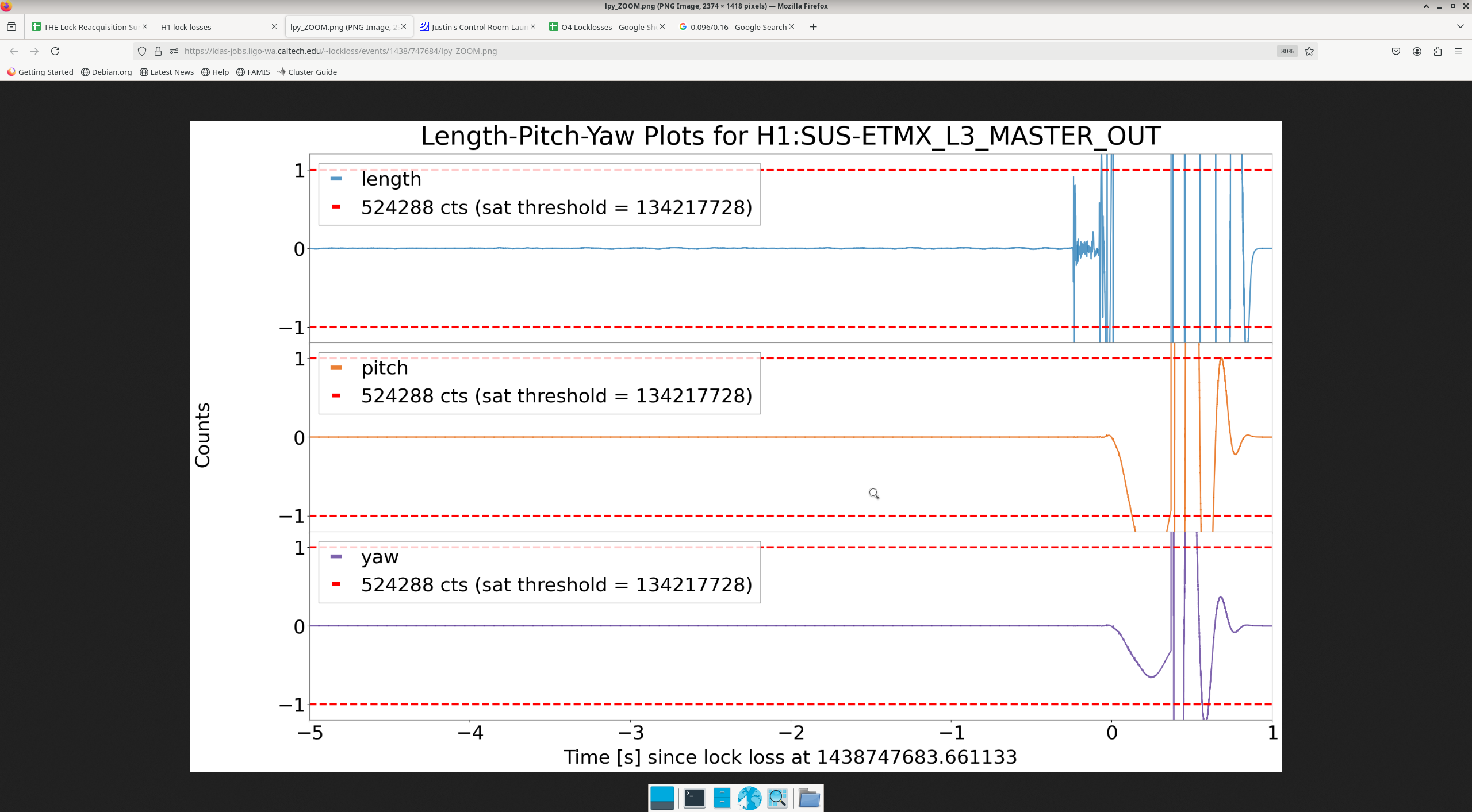Viewport: 1472px width, 812px height.
Task: Reset the 80% zoom level badge
Action: 1287,51
